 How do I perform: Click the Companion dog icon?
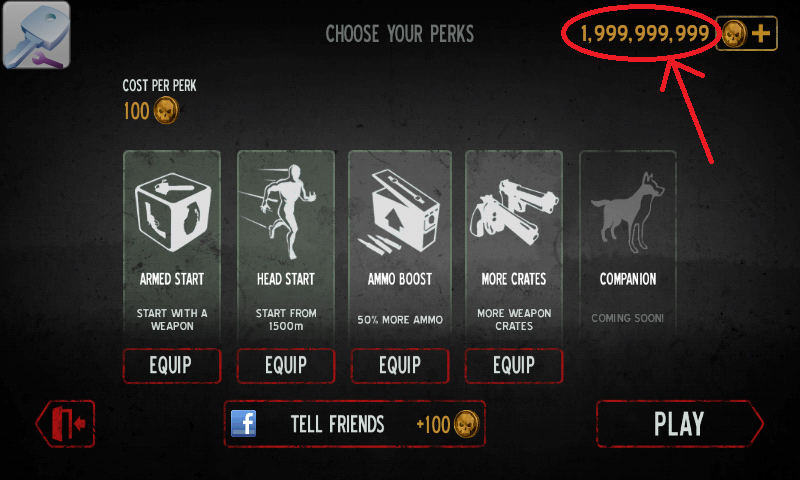628,213
